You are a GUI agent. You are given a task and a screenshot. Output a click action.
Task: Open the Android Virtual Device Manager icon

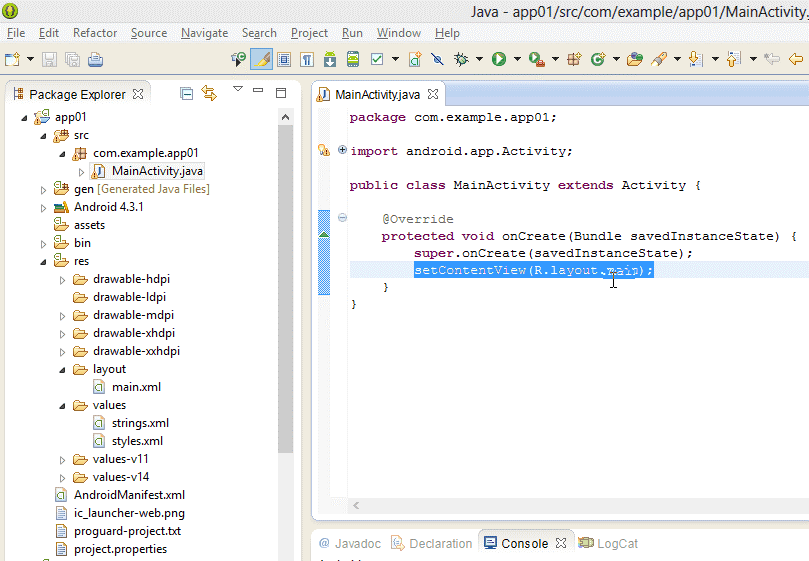[x=353, y=59]
